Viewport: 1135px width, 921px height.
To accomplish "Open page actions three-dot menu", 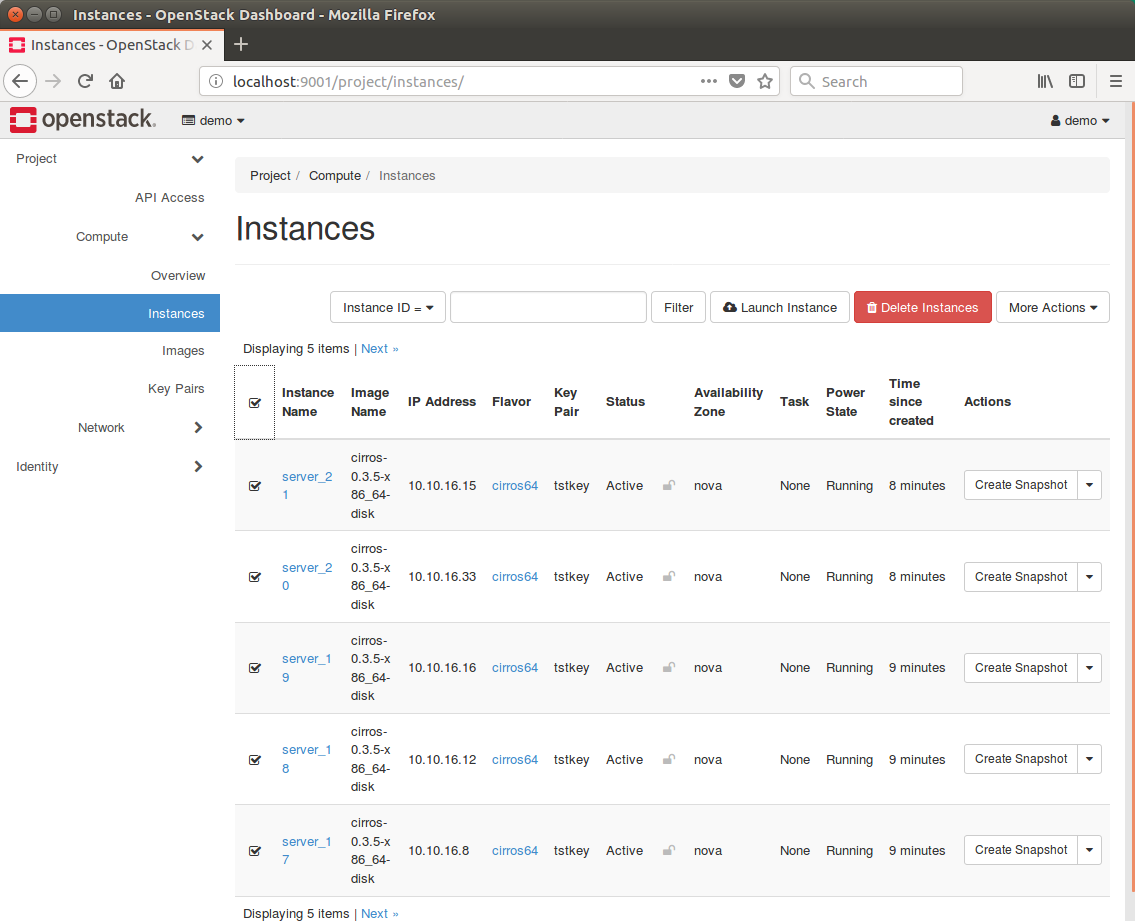I will [x=709, y=81].
